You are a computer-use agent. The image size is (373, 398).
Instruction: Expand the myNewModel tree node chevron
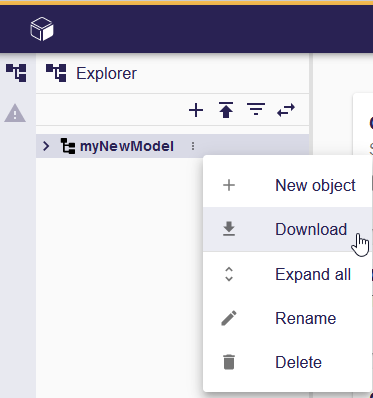[x=46, y=146]
